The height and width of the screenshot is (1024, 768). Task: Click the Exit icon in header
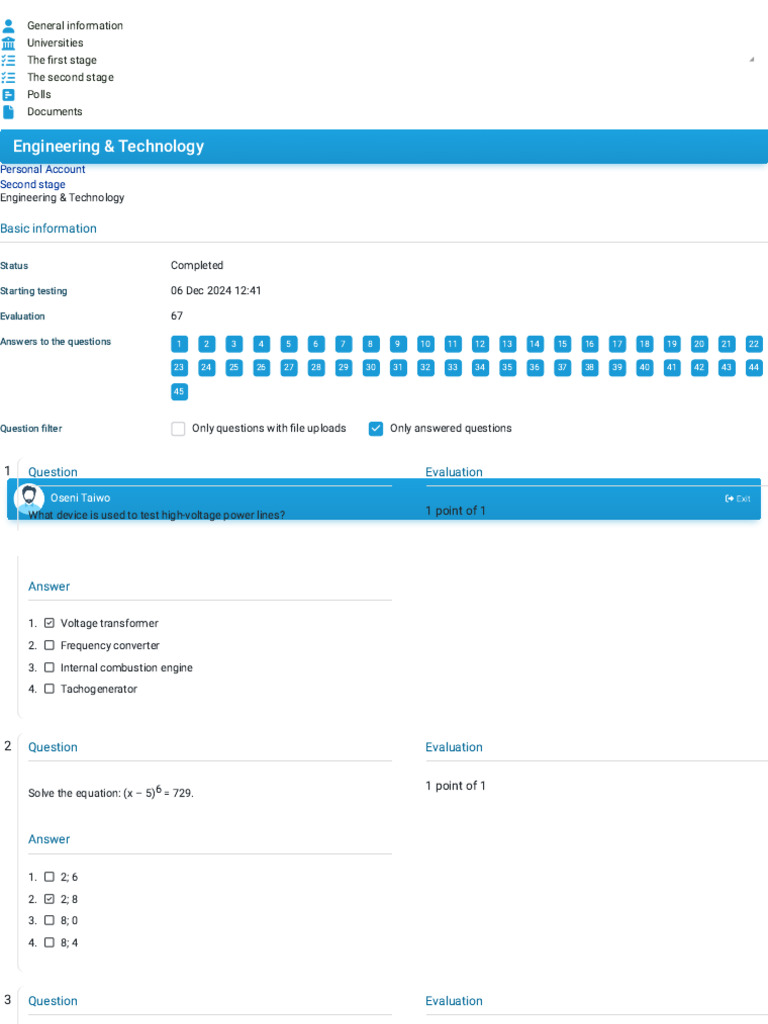click(729, 498)
